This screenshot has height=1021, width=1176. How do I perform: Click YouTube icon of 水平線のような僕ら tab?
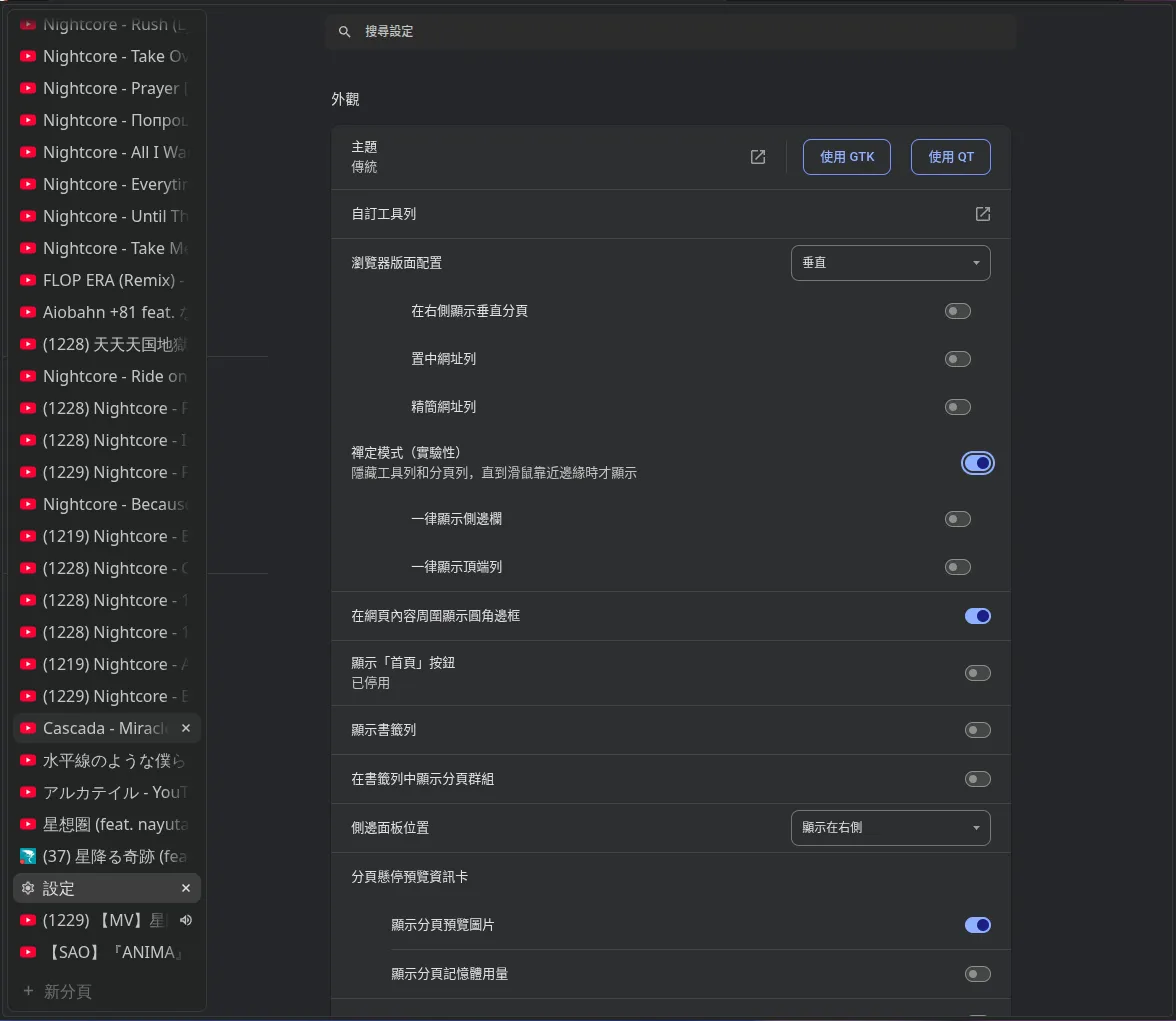(x=28, y=760)
